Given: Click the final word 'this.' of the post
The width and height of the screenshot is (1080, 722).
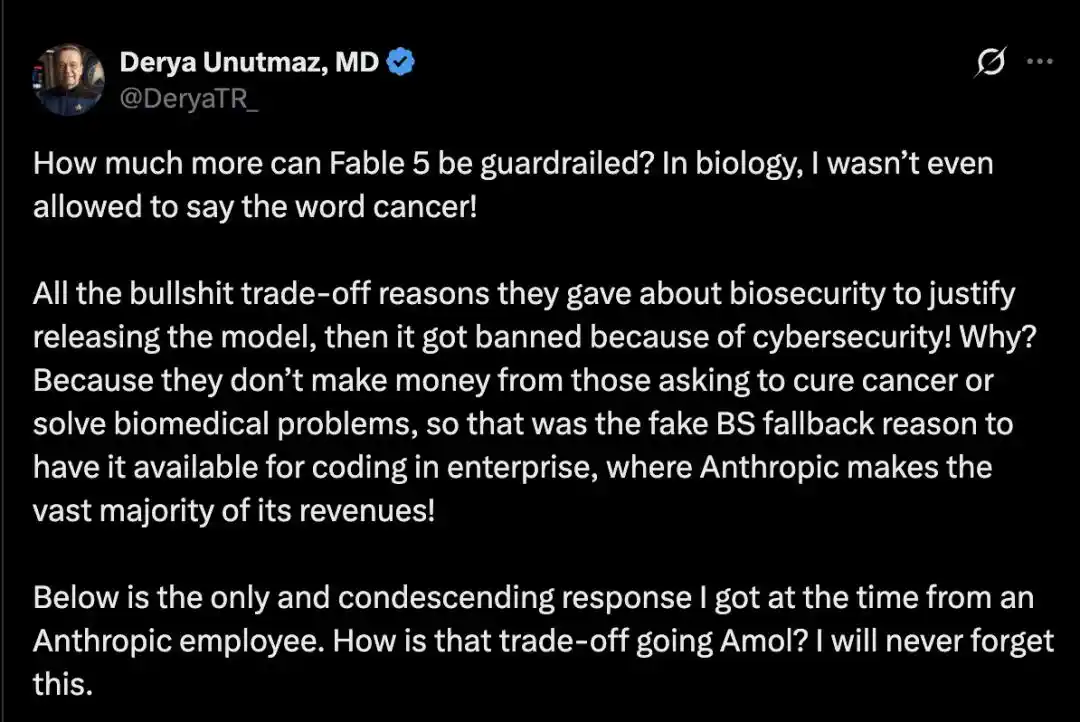Looking at the screenshot, I should 63,684.
